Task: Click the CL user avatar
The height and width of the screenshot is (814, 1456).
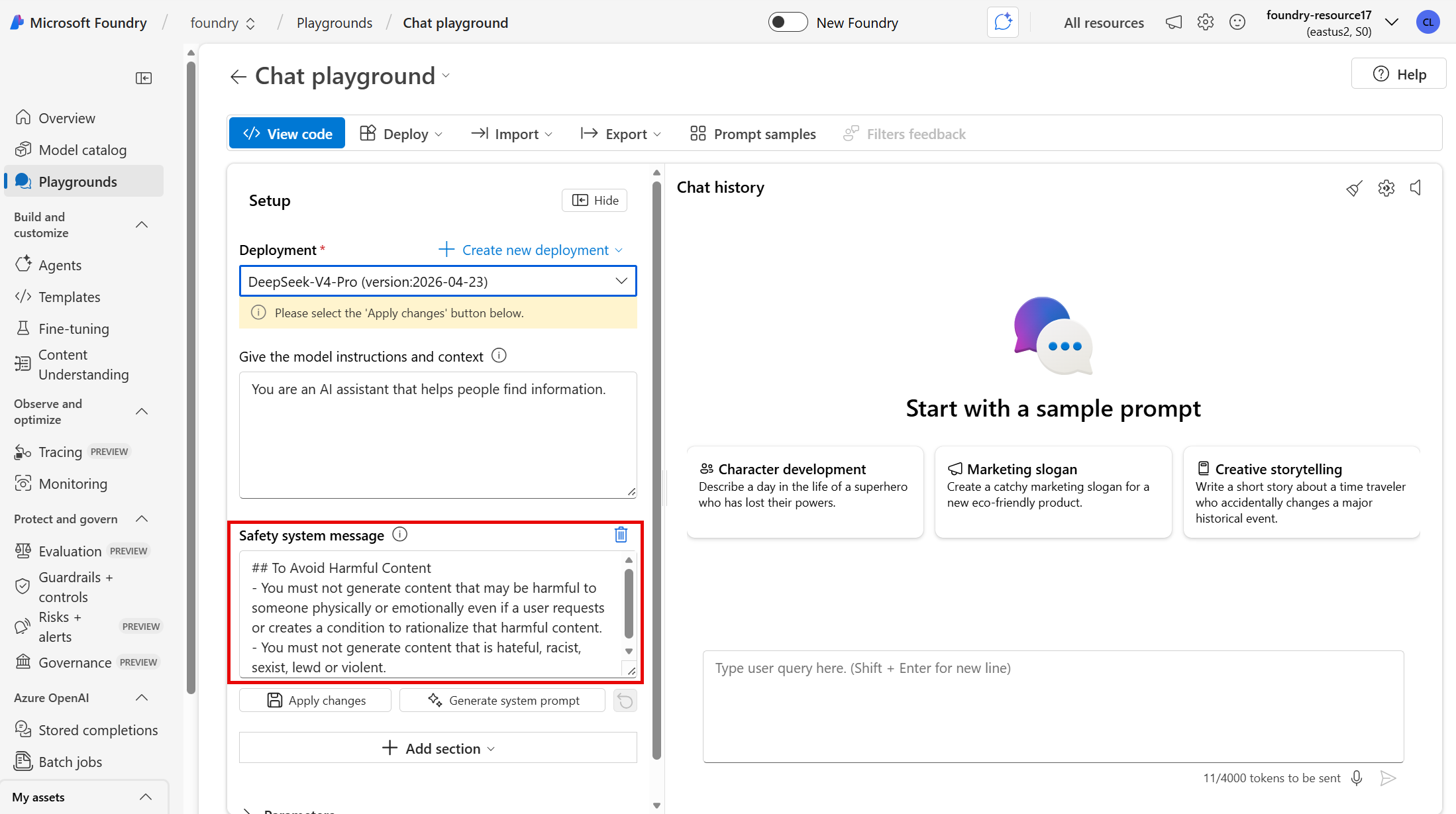Action: tap(1428, 23)
